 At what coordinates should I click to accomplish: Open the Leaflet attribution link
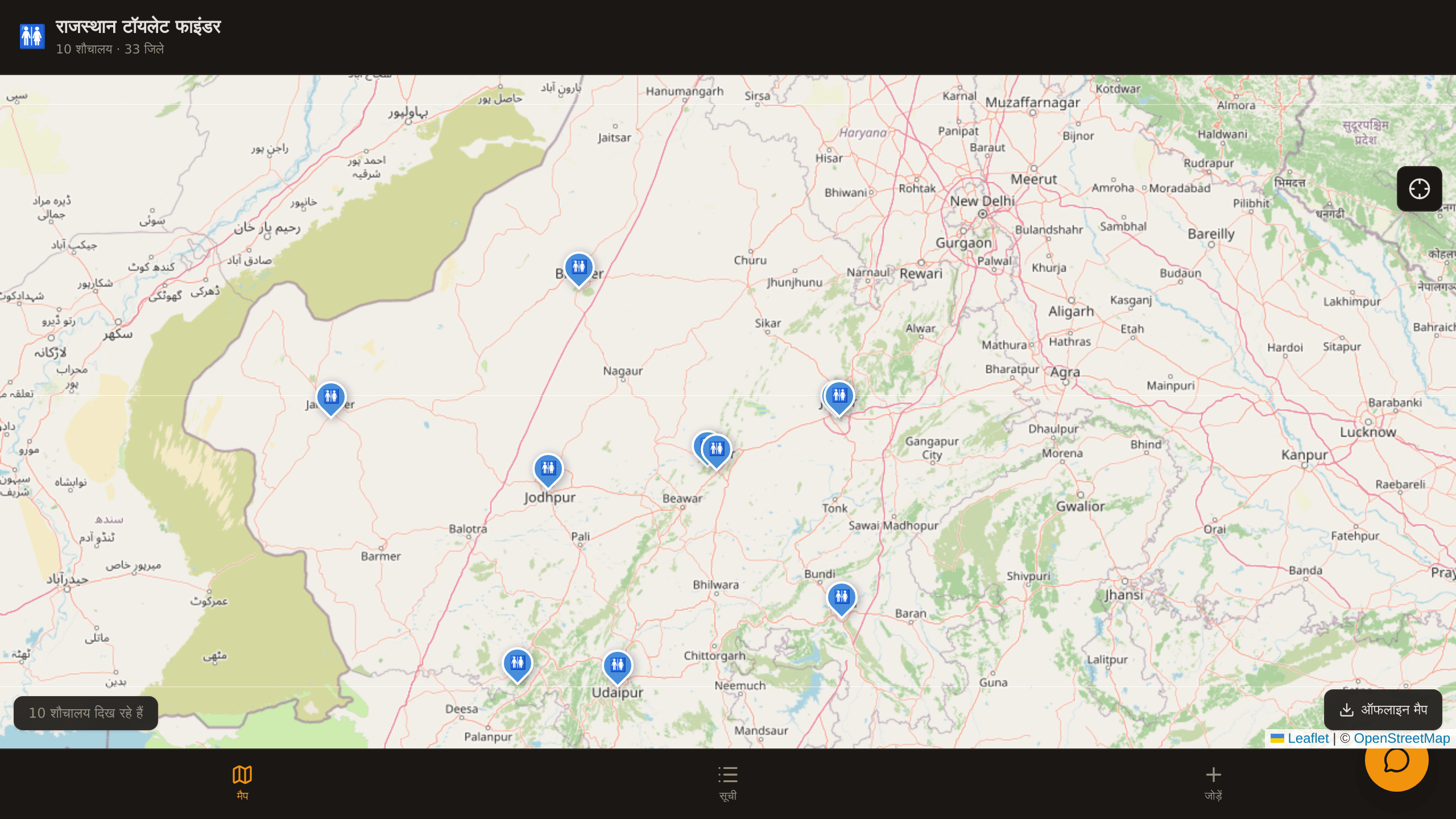coord(1308,738)
